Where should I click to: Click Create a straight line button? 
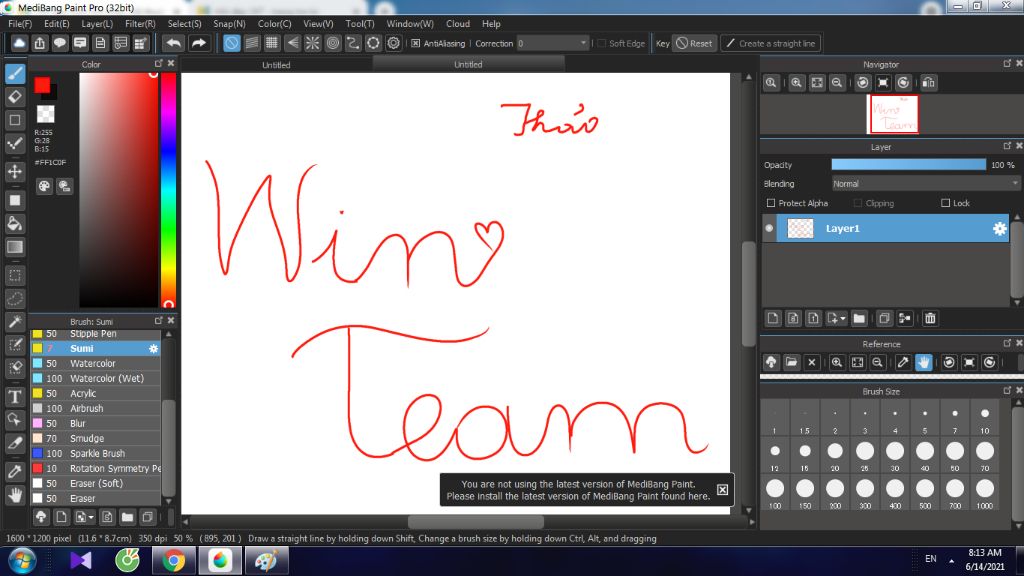pos(771,43)
